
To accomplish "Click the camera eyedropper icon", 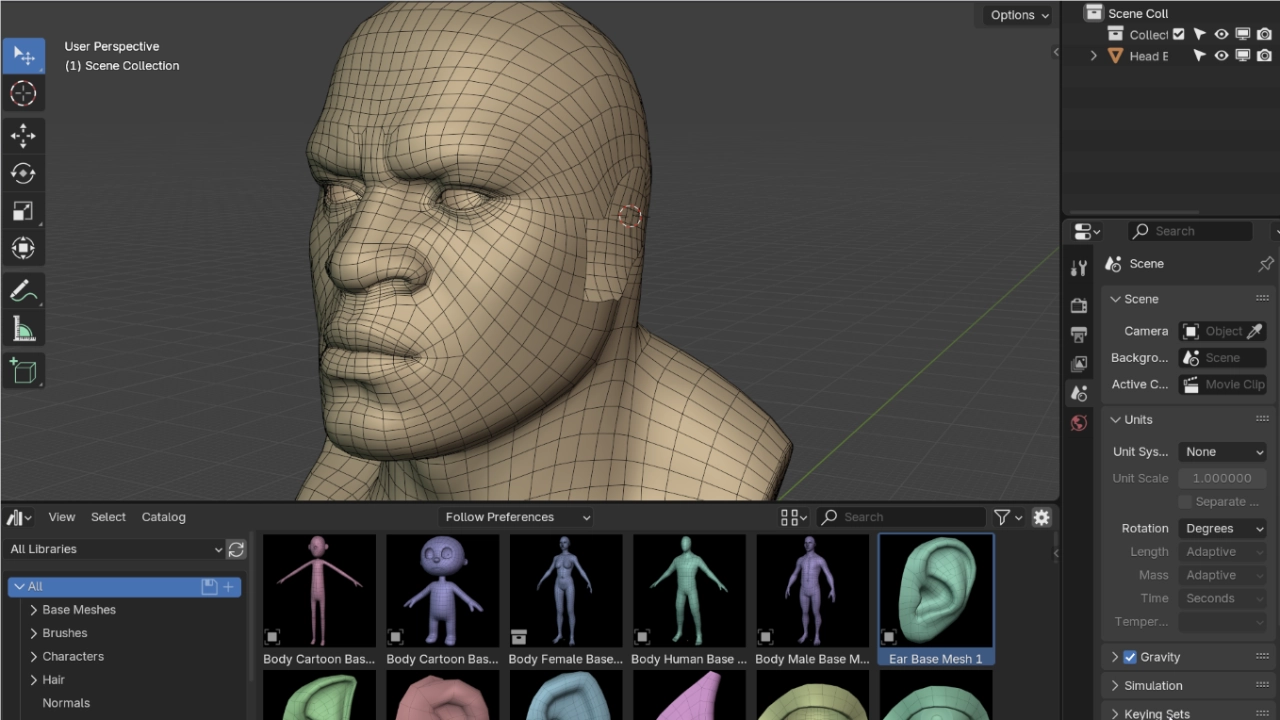I will click(x=1255, y=331).
